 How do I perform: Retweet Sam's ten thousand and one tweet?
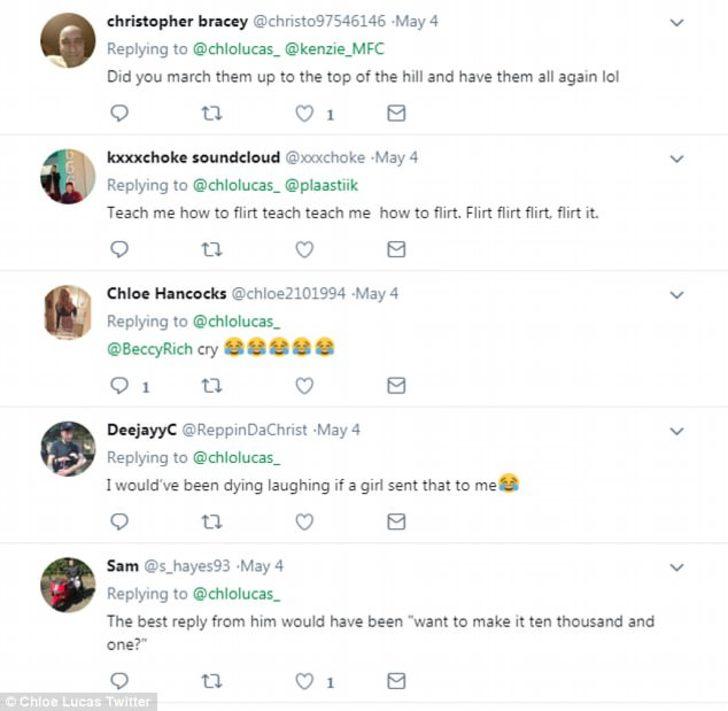(211, 682)
